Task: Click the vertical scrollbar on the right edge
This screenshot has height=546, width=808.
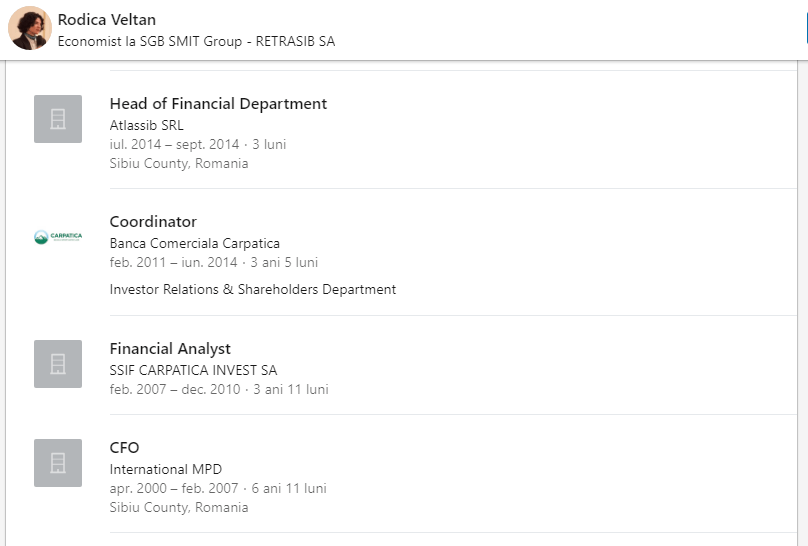Action: click(802, 300)
